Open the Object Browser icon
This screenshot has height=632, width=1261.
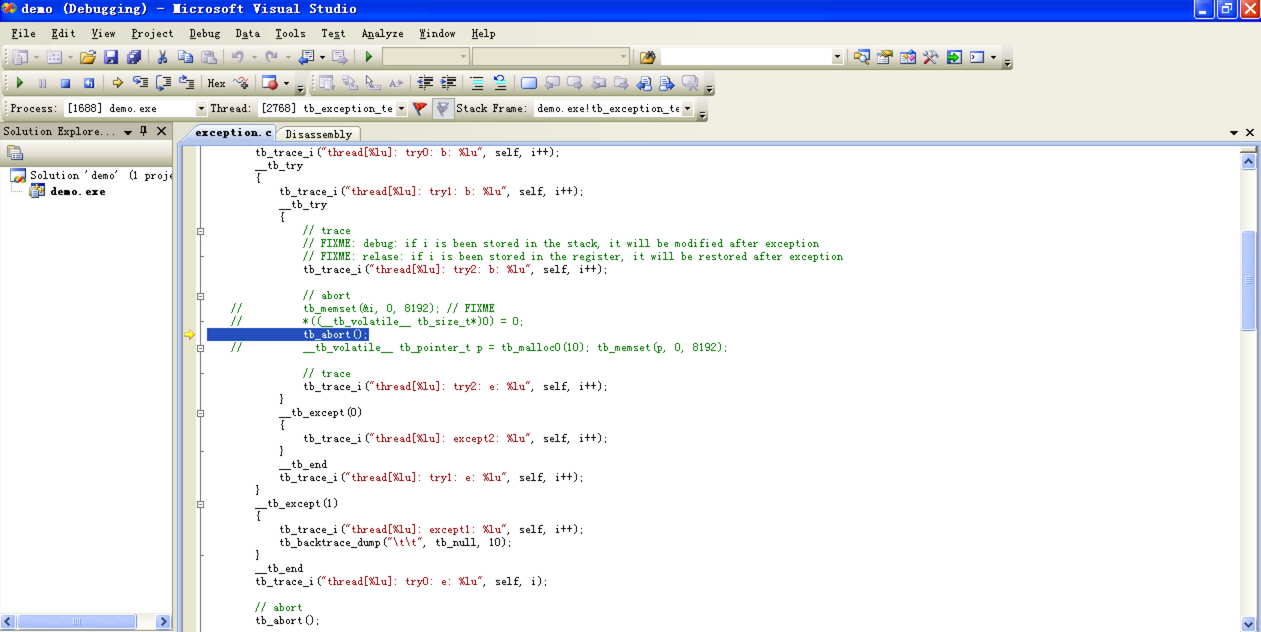(908, 57)
